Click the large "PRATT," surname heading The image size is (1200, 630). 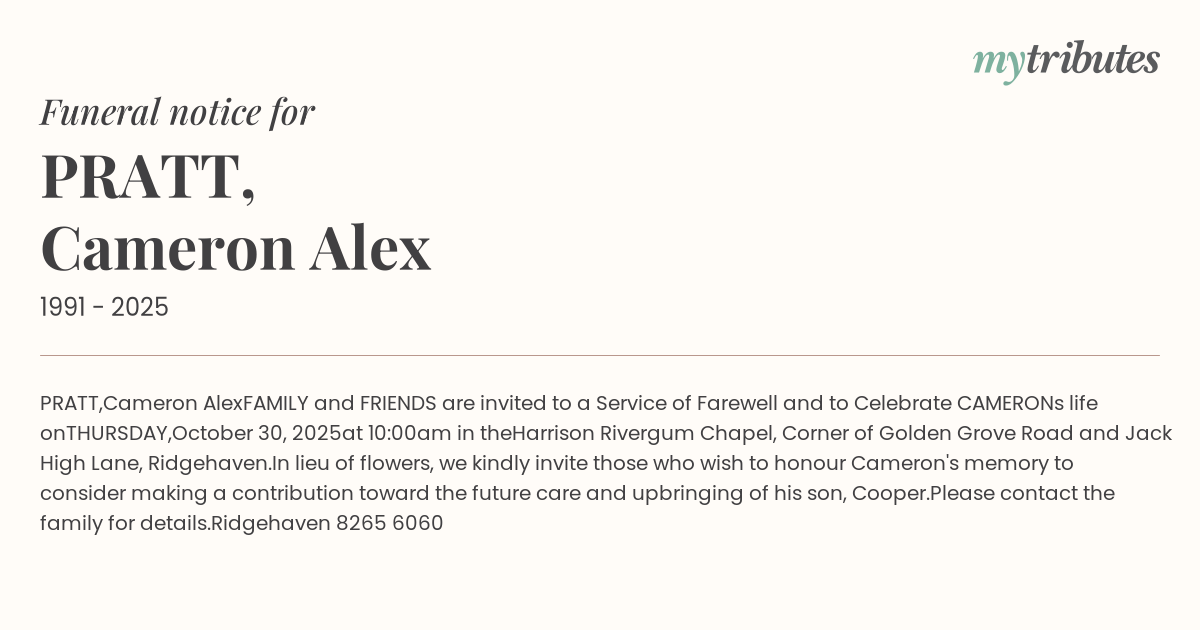(148, 178)
